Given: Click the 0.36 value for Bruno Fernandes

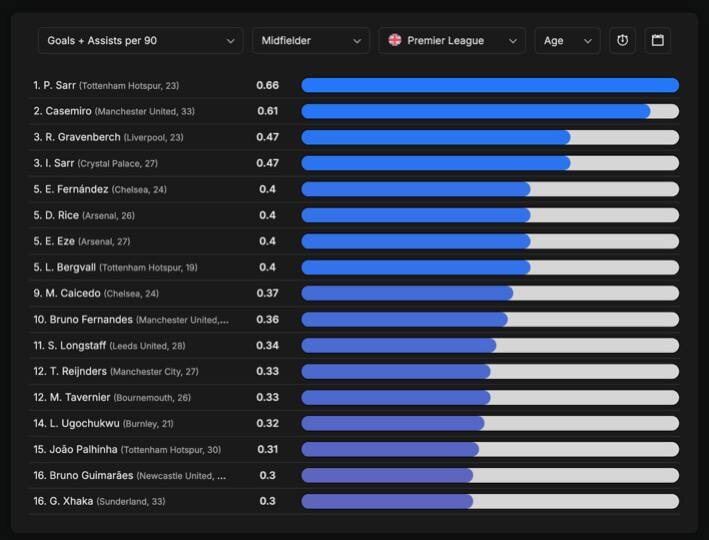Looking at the screenshot, I should tap(267, 319).
